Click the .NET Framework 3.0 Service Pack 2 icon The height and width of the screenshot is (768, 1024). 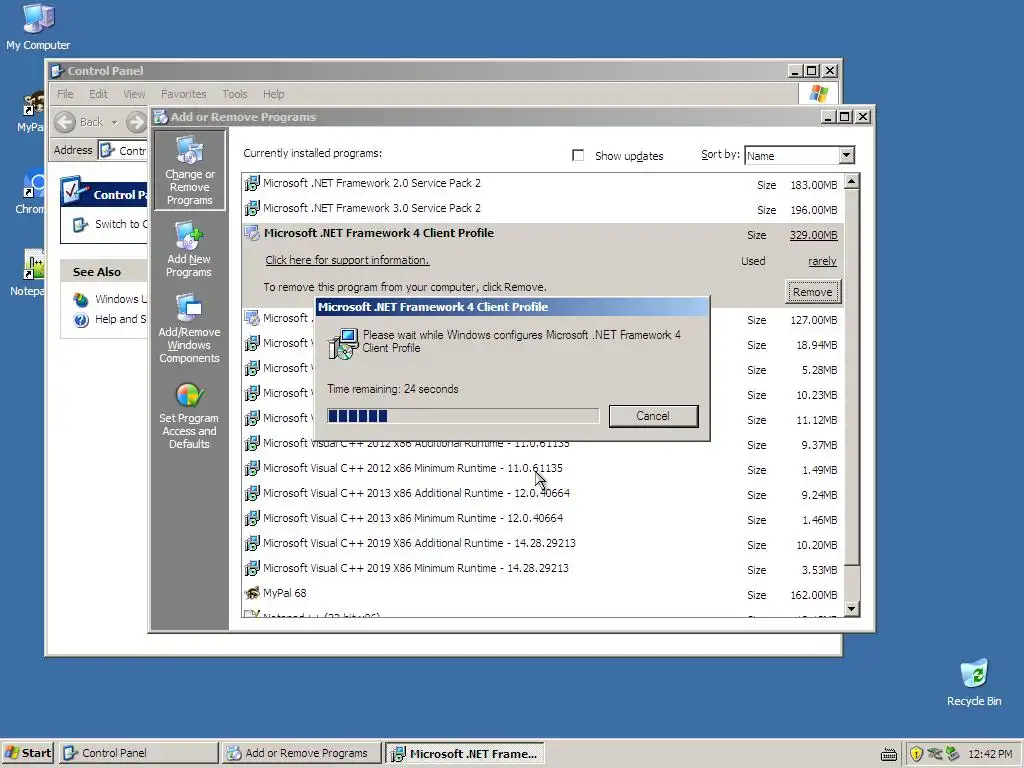[252, 208]
